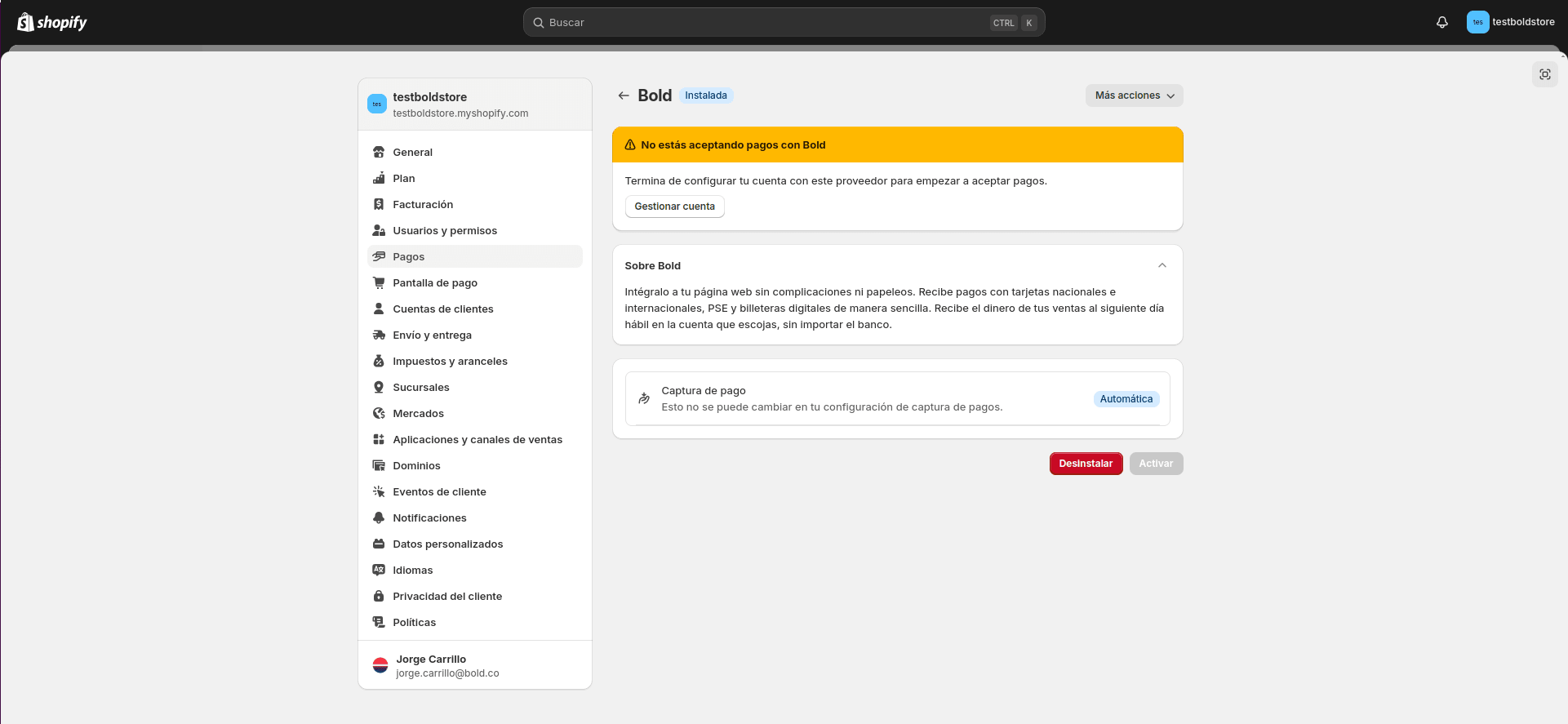Open Aplicaciones y canales de ventas
The width and height of the screenshot is (1568, 724).
pyautogui.click(x=475, y=439)
